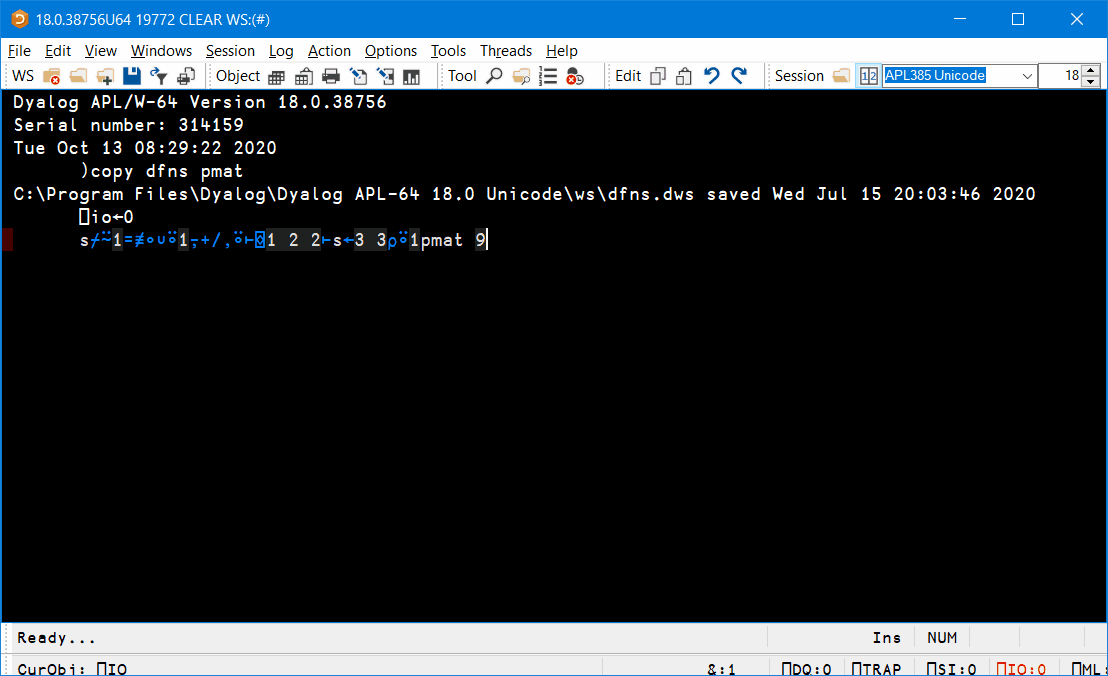Open the Action menu
1108x676 pixels.
pos(329,51)
